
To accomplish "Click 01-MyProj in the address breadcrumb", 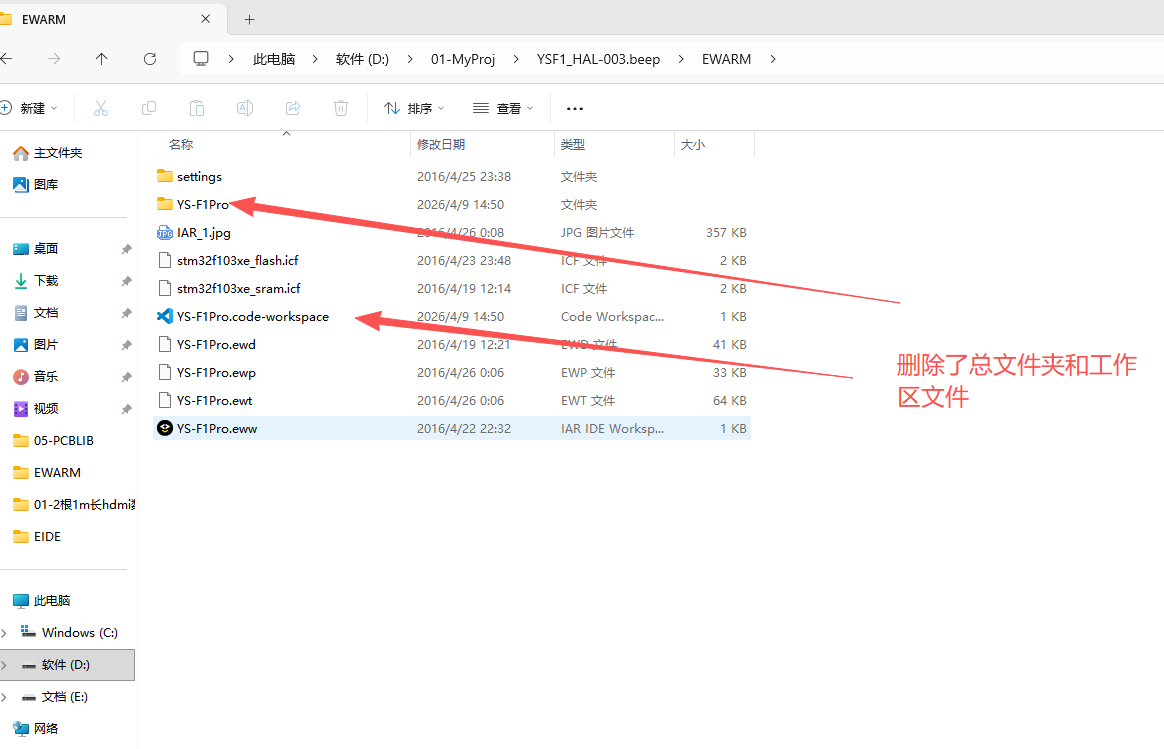I will point(463,59).
